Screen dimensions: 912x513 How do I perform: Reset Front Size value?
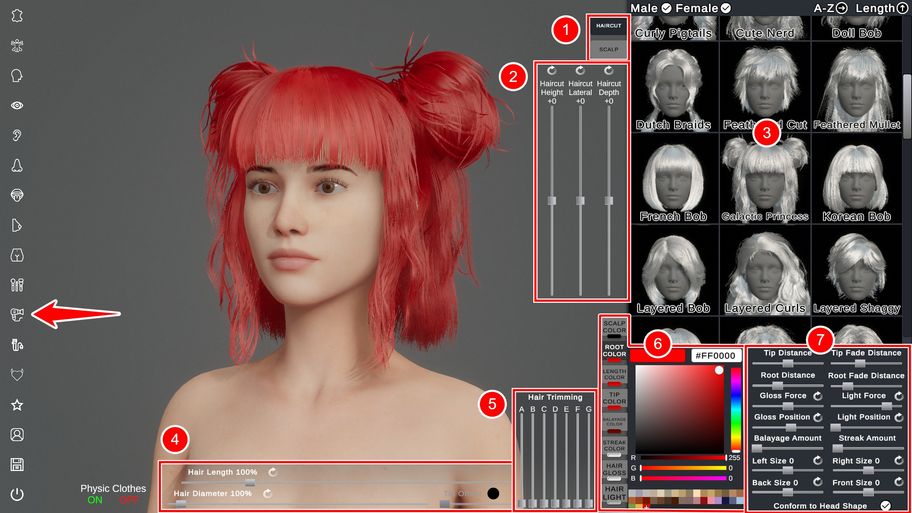tap(899, 482)
